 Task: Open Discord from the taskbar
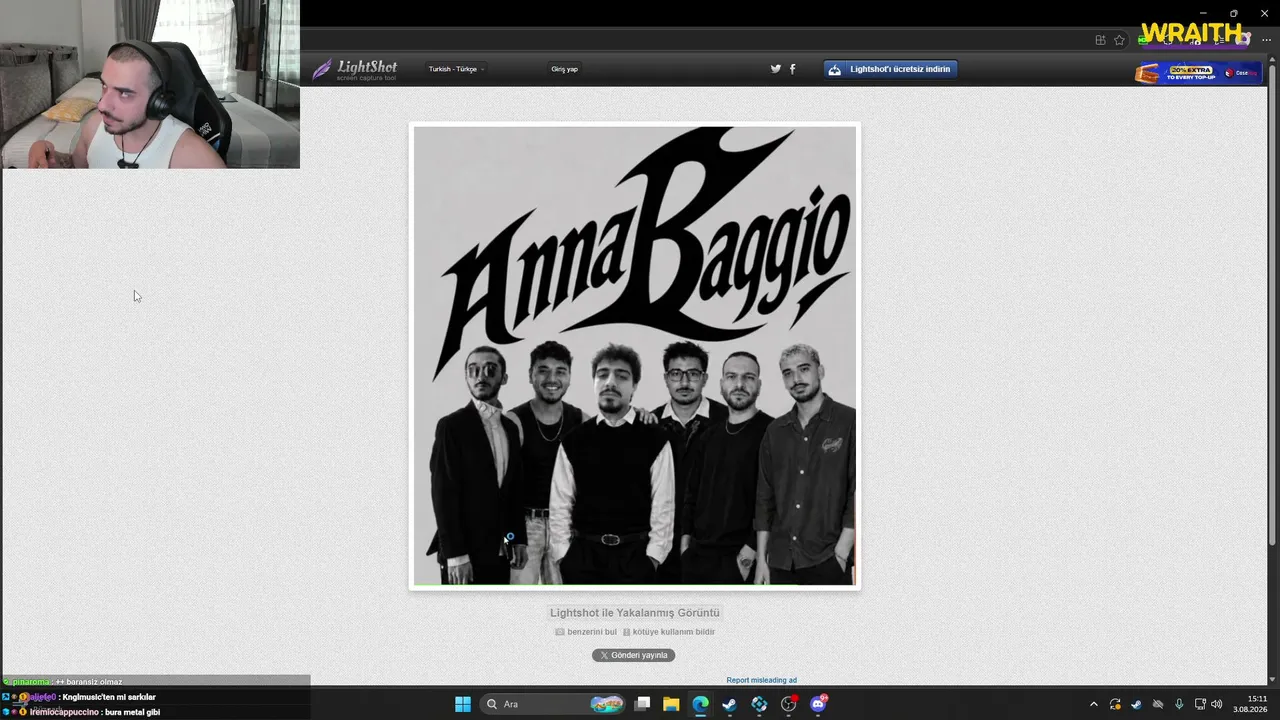coord(818,704)
